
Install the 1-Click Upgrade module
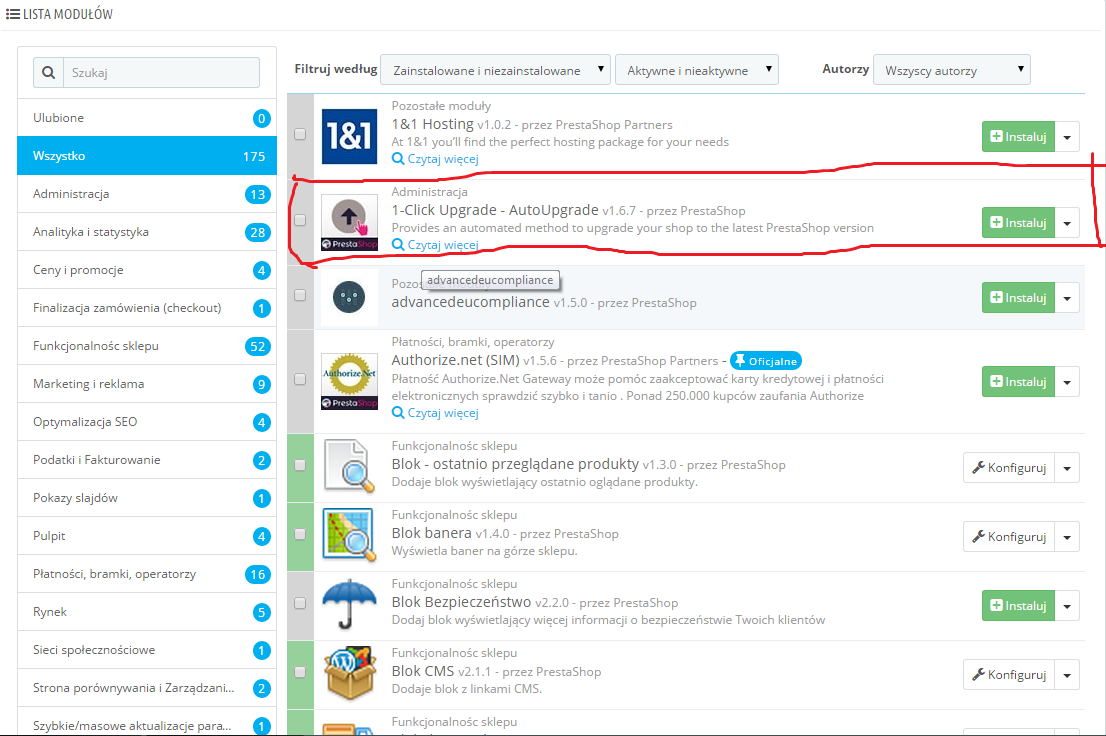[x=1019, y=223]
